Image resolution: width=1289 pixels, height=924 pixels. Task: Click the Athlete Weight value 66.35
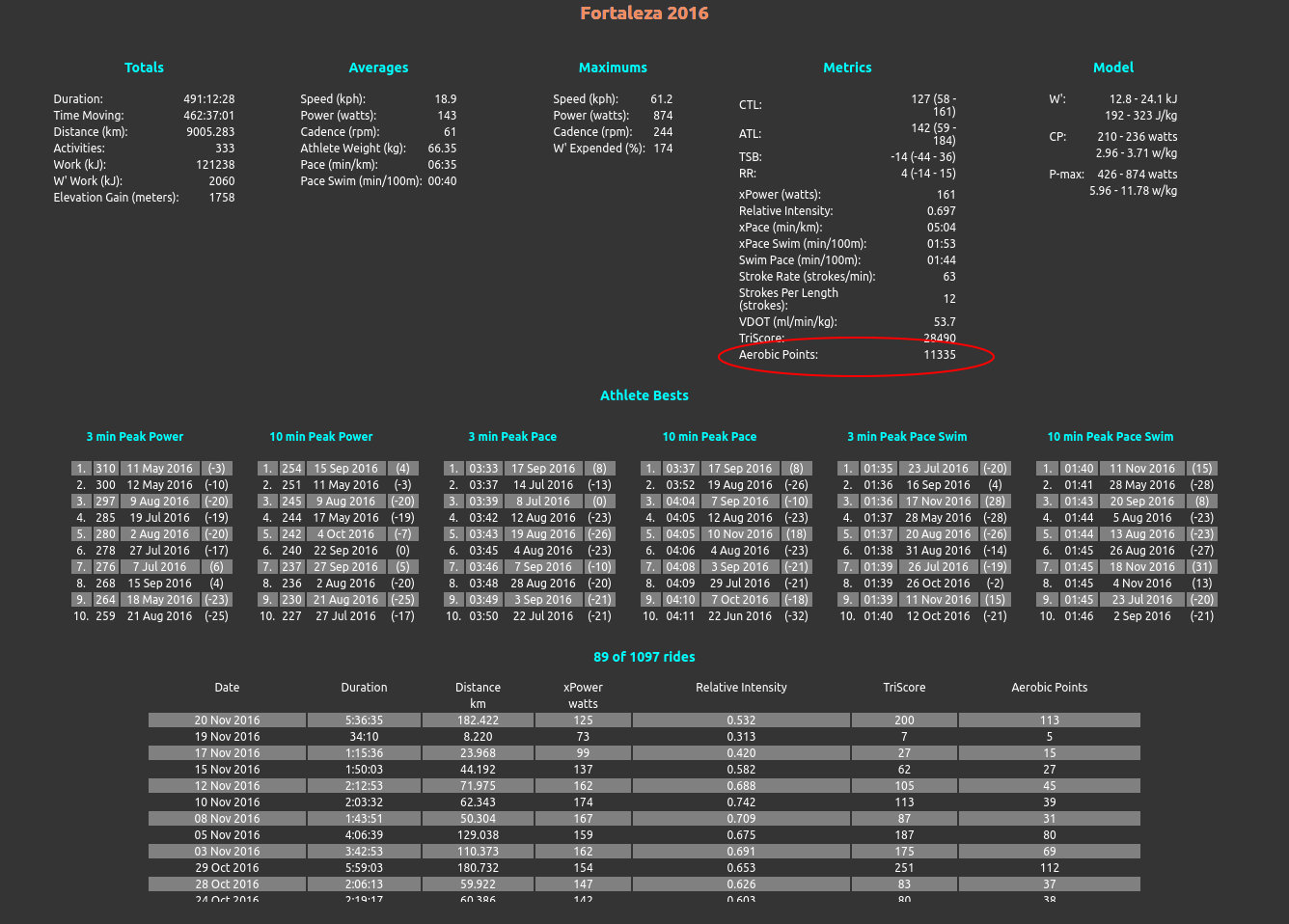click(x=442, y=149)
